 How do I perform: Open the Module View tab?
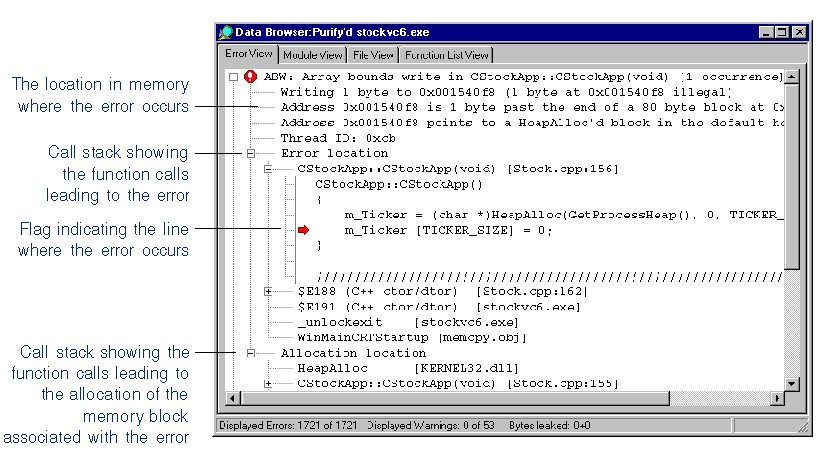coord(313,55)
